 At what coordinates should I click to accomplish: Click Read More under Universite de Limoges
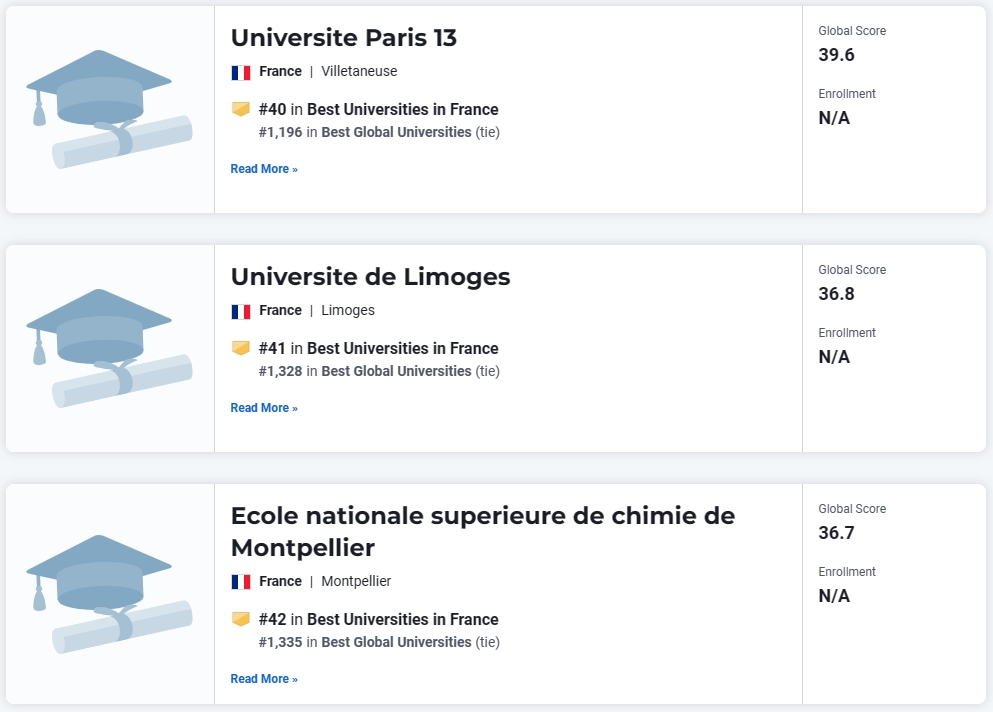264,408
